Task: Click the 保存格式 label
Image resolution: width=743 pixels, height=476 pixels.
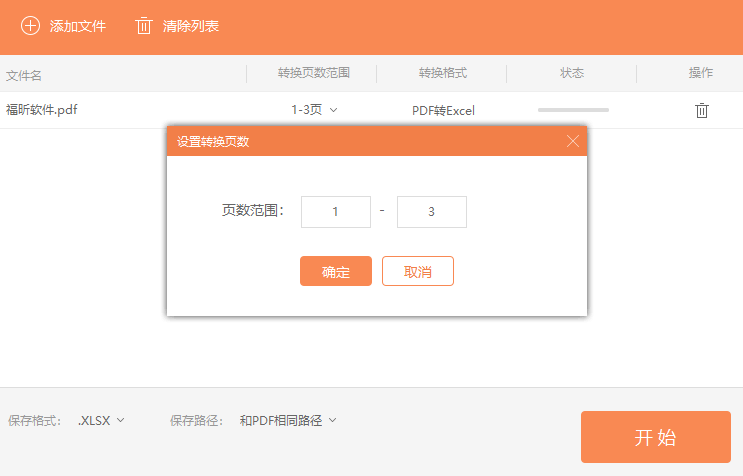Action: click(x=35, y=421)
